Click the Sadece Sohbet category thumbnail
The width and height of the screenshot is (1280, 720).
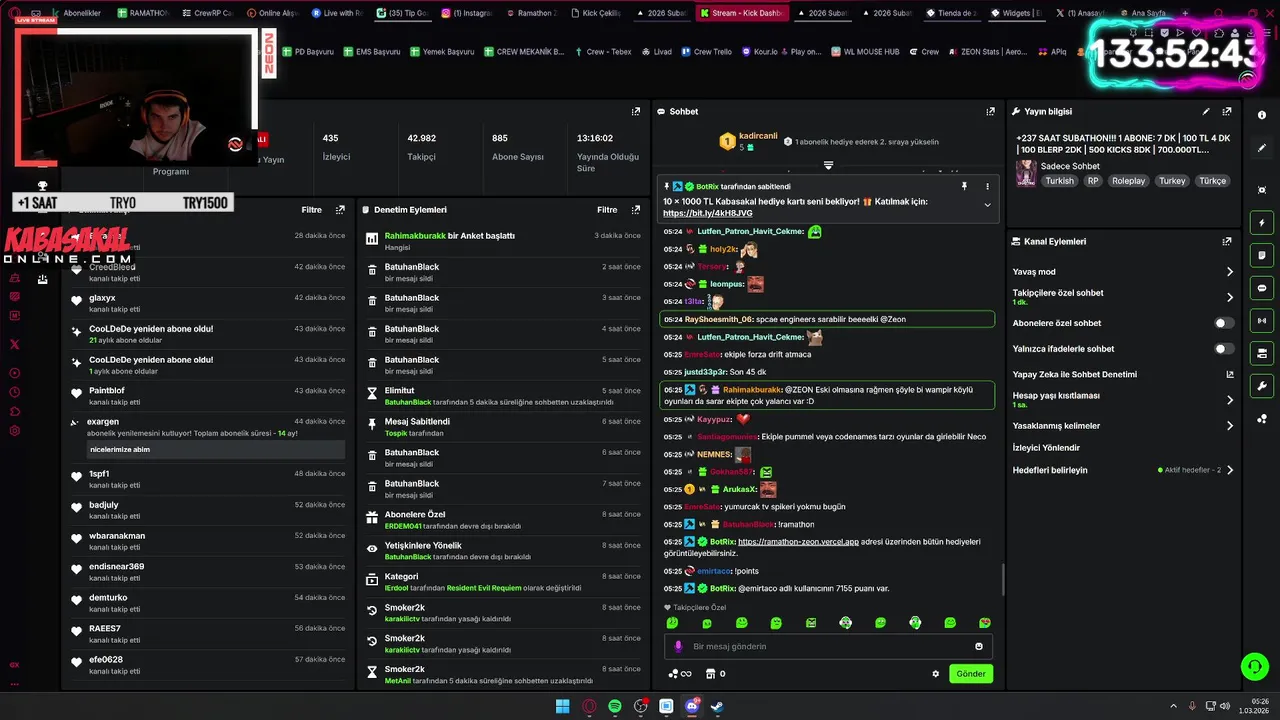click(x=1026, y=174)
